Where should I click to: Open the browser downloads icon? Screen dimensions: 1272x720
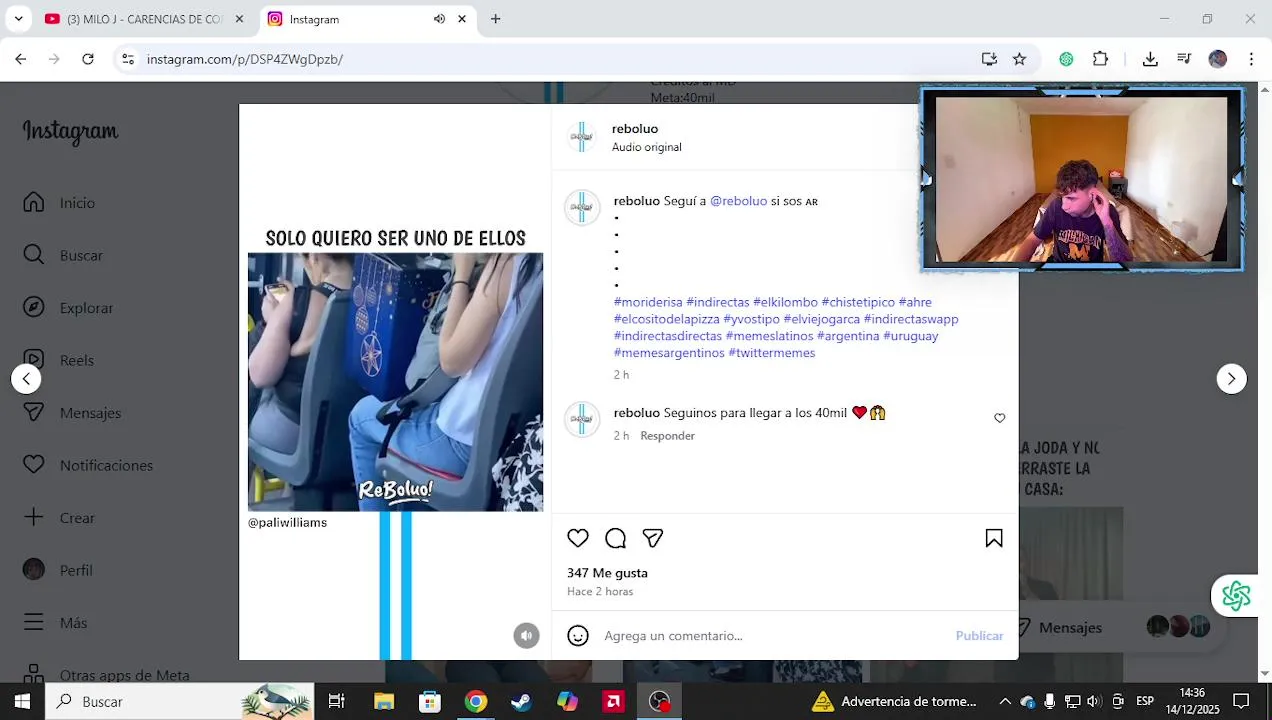click(x=1150, y=59)
